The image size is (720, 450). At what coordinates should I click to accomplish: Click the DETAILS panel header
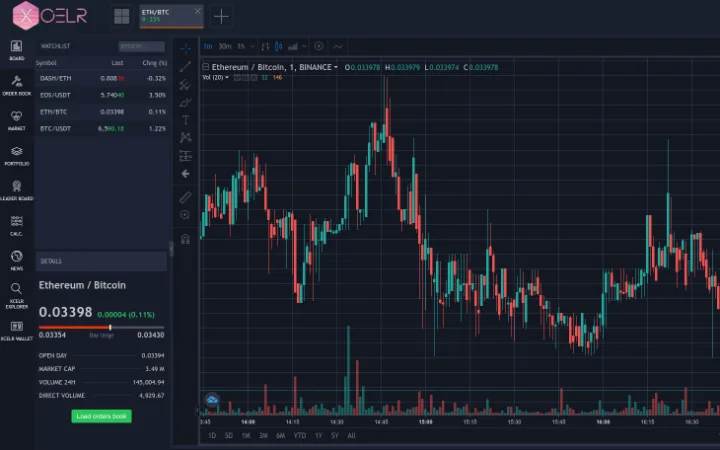pos(101,261)
